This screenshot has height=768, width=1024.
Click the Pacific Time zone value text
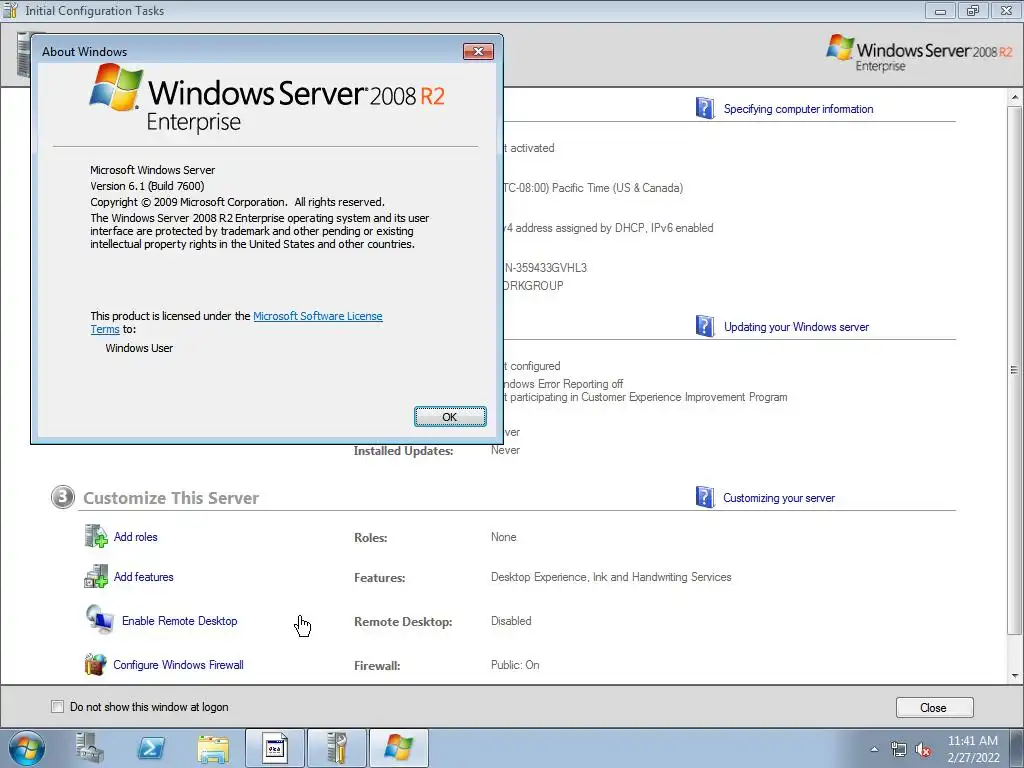[593, 188]
